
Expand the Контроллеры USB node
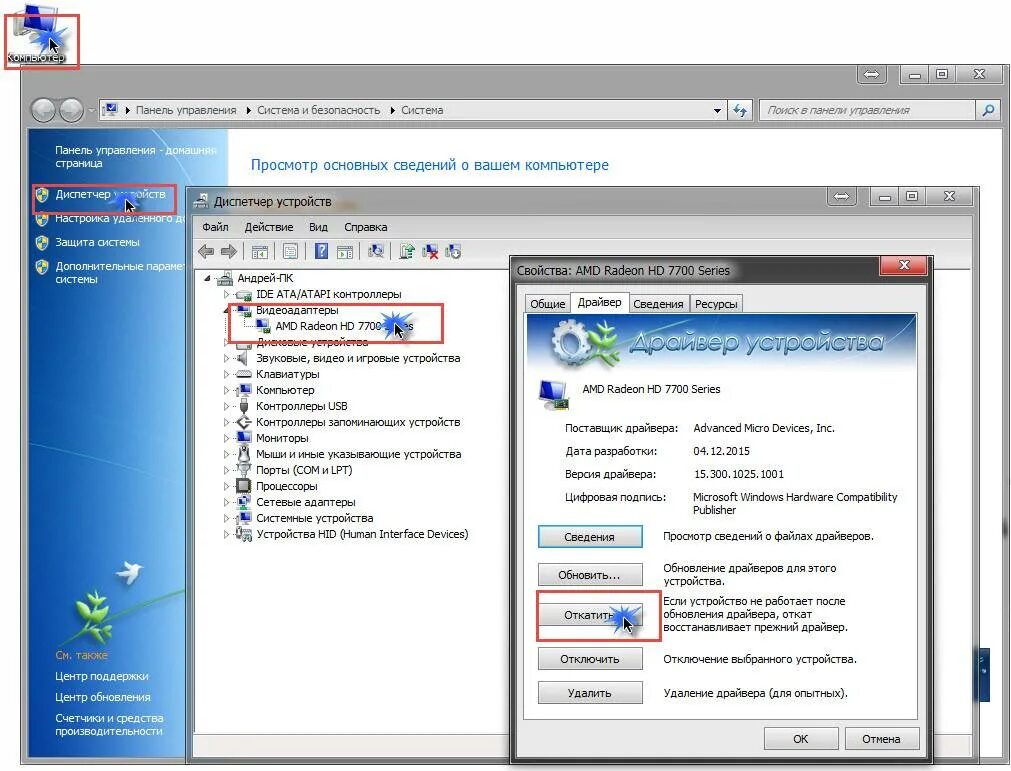tap(226, 406)
